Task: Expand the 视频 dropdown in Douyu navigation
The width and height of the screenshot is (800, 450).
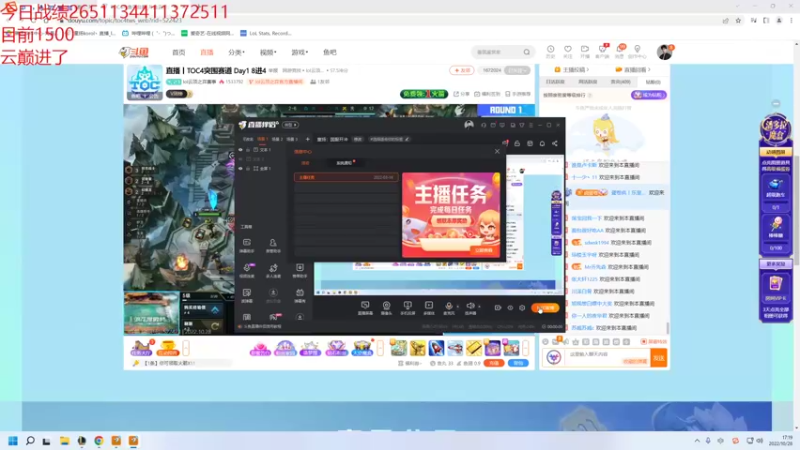Action: coord(268,52)
